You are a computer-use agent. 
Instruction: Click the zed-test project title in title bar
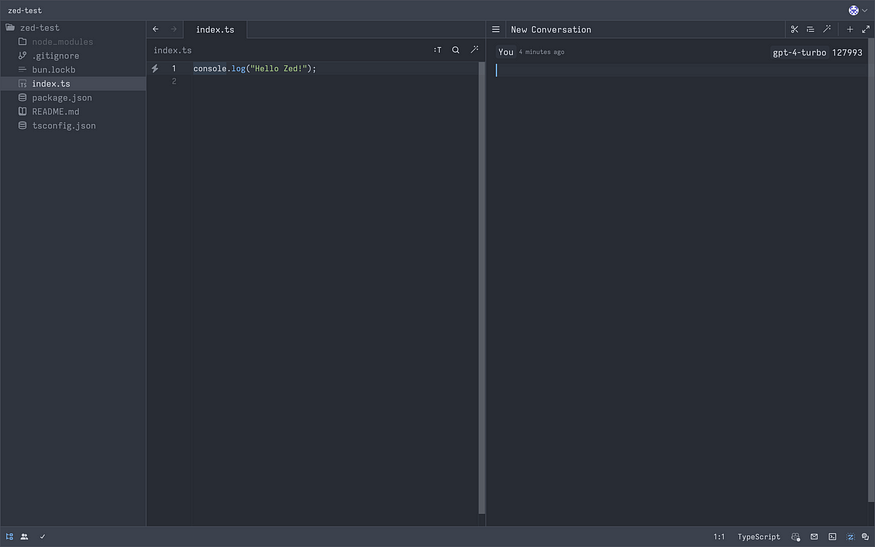pyautogui.click(x=25, y=10)
